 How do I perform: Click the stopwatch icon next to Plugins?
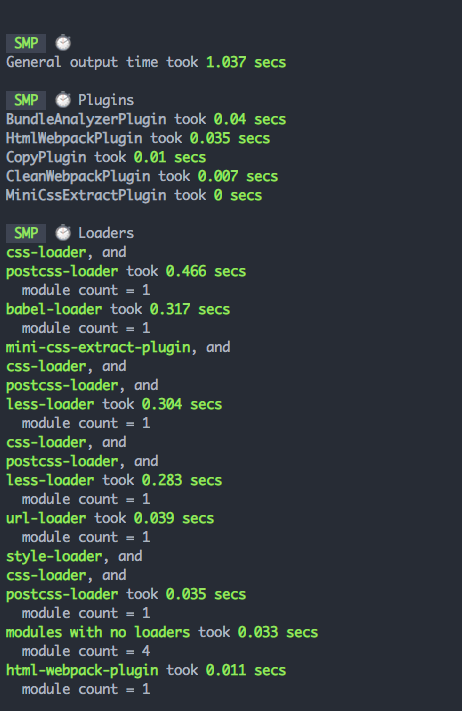[x=63, y=100]
